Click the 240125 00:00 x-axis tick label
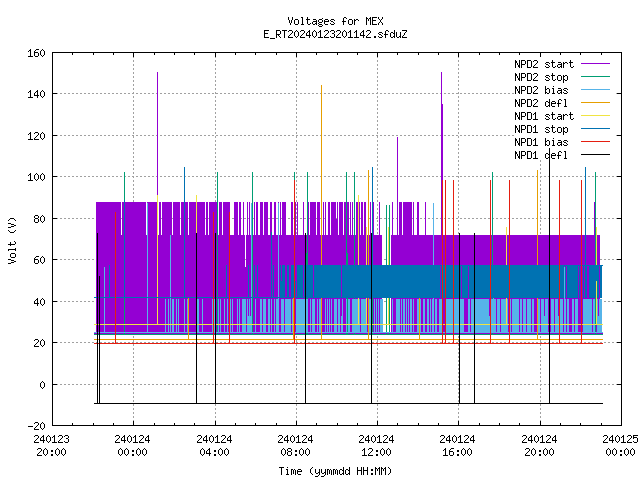Viewport: 640px width, 480px height. click(620, 446)
